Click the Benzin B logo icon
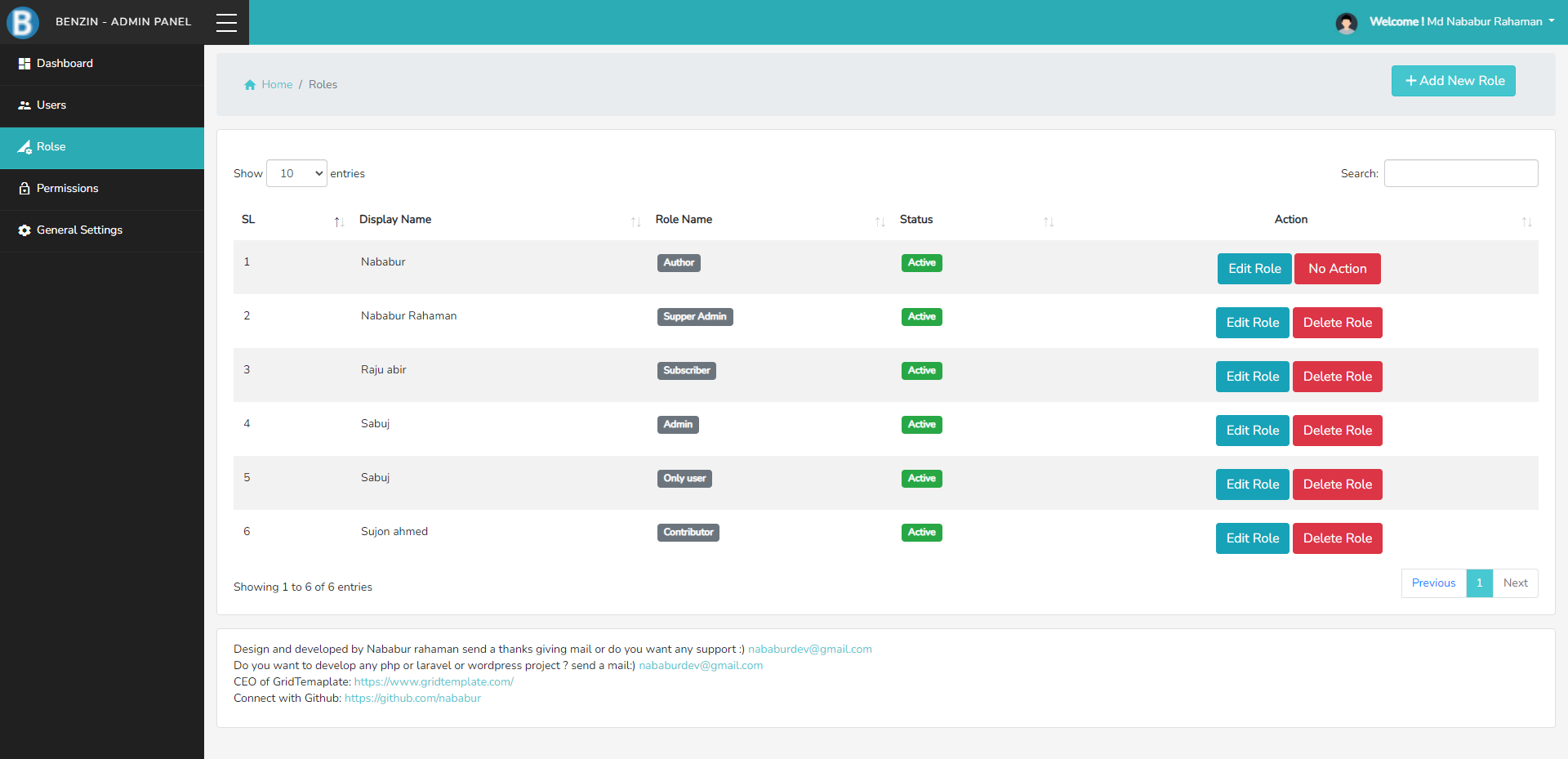Viewport: 1568px width, 759px height. point(23,22)
